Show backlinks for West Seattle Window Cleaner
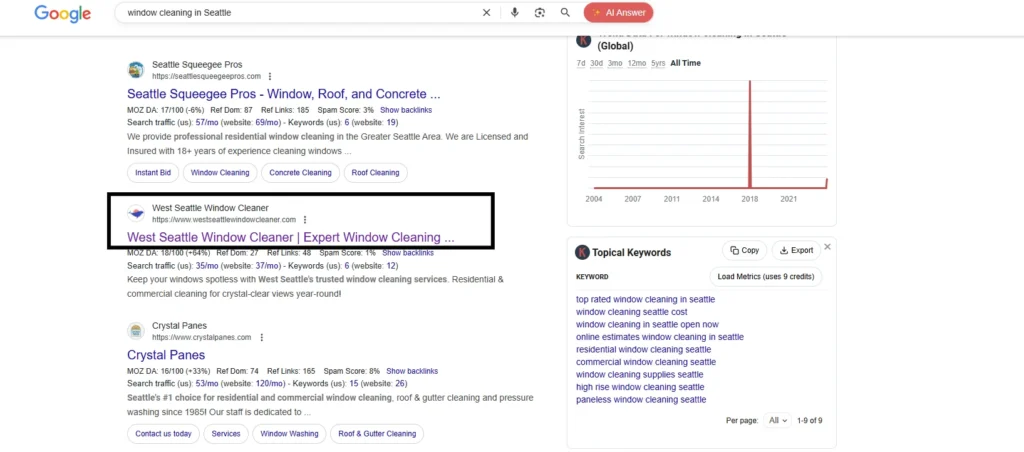The width and height of the screenshot is (1024, 452). [408, 253]
